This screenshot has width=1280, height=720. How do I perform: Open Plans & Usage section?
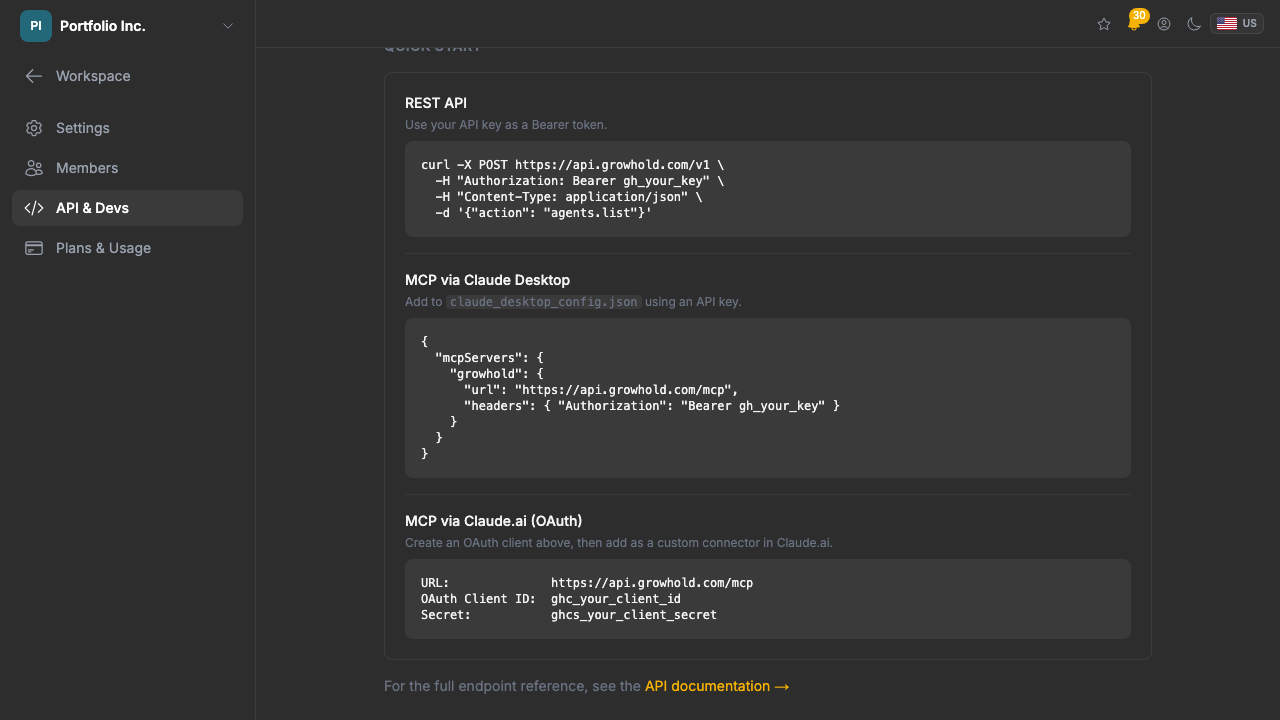coord(127,248)
